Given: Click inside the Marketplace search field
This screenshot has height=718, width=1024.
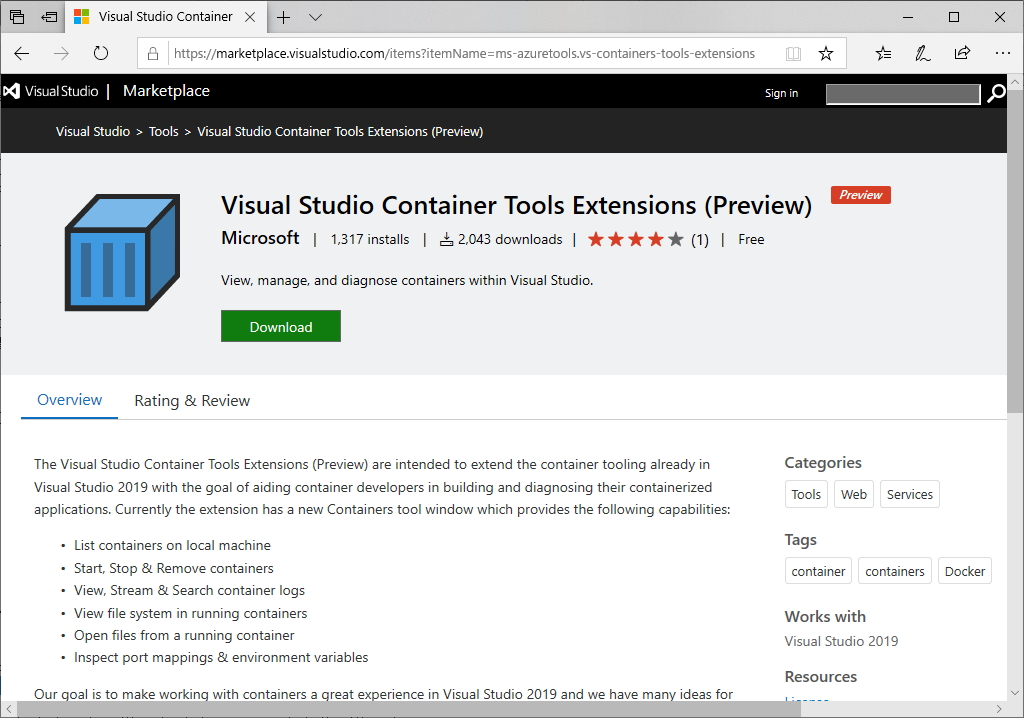Looking at the screenshot, I should pyautogui.click(x=902, y=93).
